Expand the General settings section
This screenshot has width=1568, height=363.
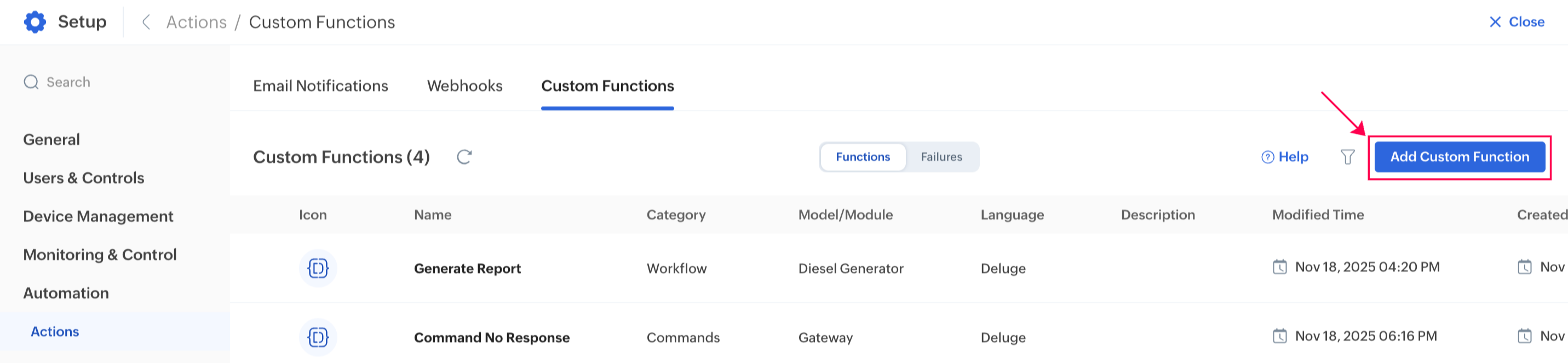click(x=51, y=139)
